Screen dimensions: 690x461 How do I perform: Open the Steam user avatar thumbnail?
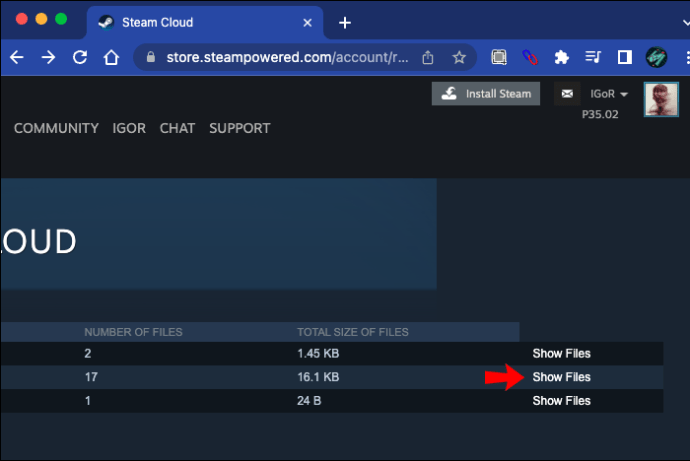pyautogui.click(x=661, y=99)
